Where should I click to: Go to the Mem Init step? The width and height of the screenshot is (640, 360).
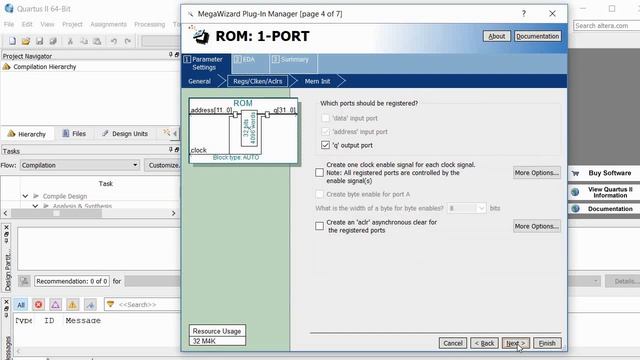coord(317,81)
